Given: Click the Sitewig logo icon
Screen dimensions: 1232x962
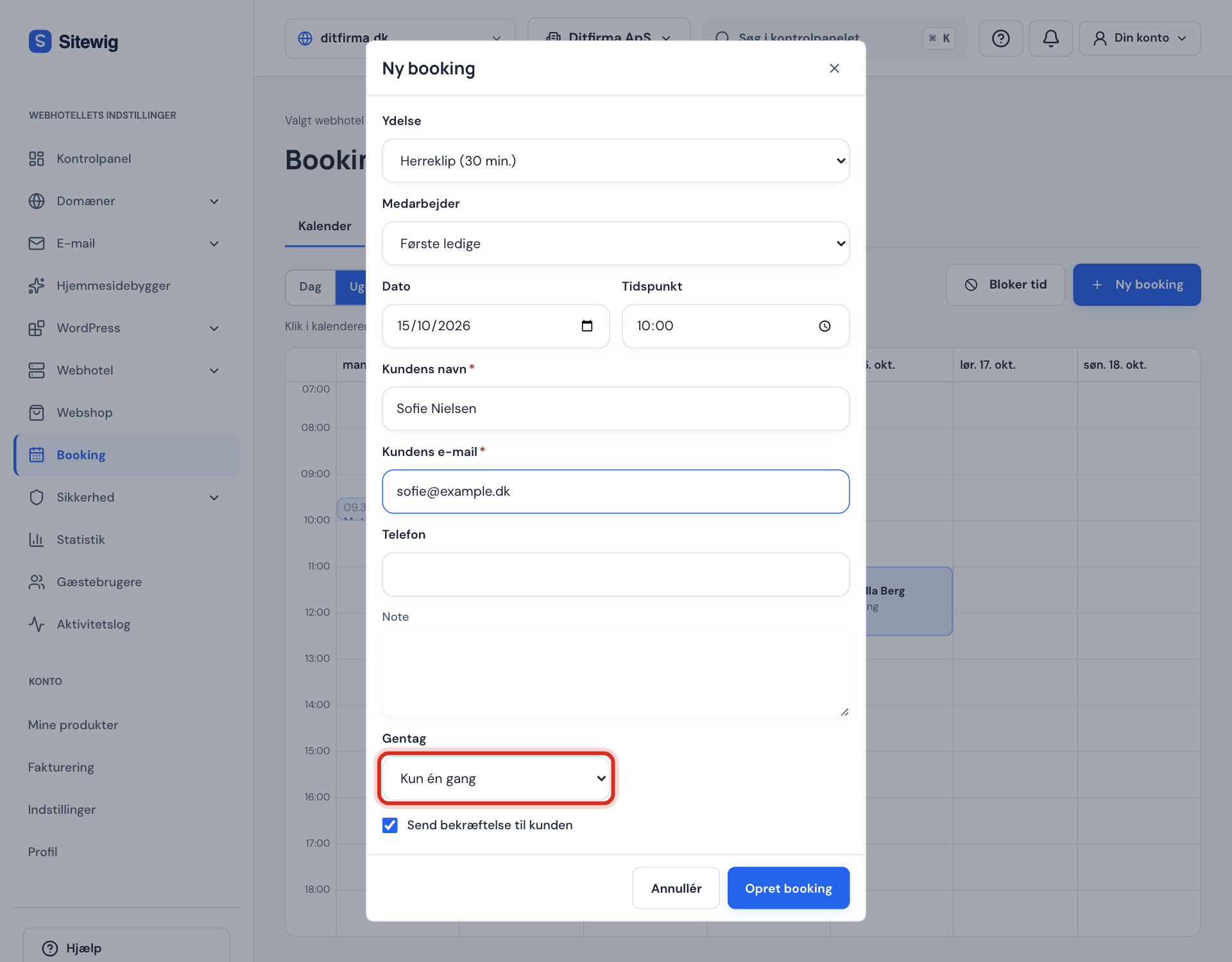Looking at the screenshot, I should coord(40,41).
